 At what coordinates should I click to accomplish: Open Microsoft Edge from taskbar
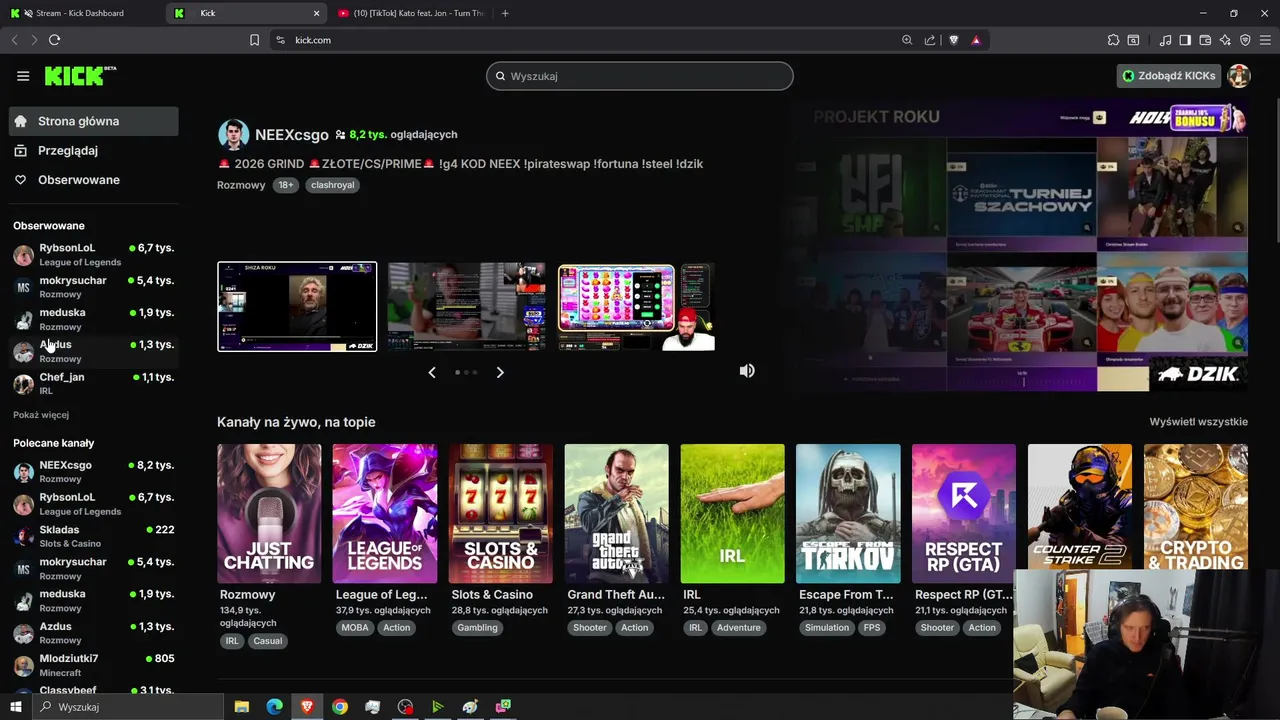pyautogui.click(x=274, y=707)
